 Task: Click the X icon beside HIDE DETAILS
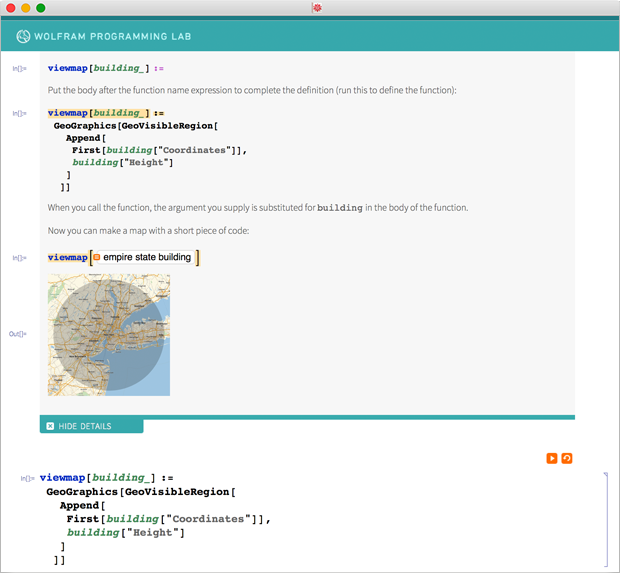click(x=50, y=426)
